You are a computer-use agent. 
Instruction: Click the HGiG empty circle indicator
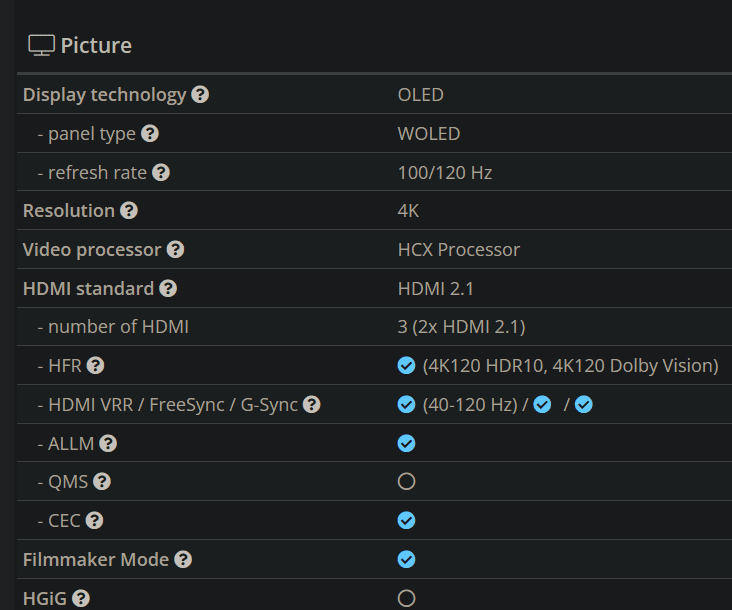[406, 598]
